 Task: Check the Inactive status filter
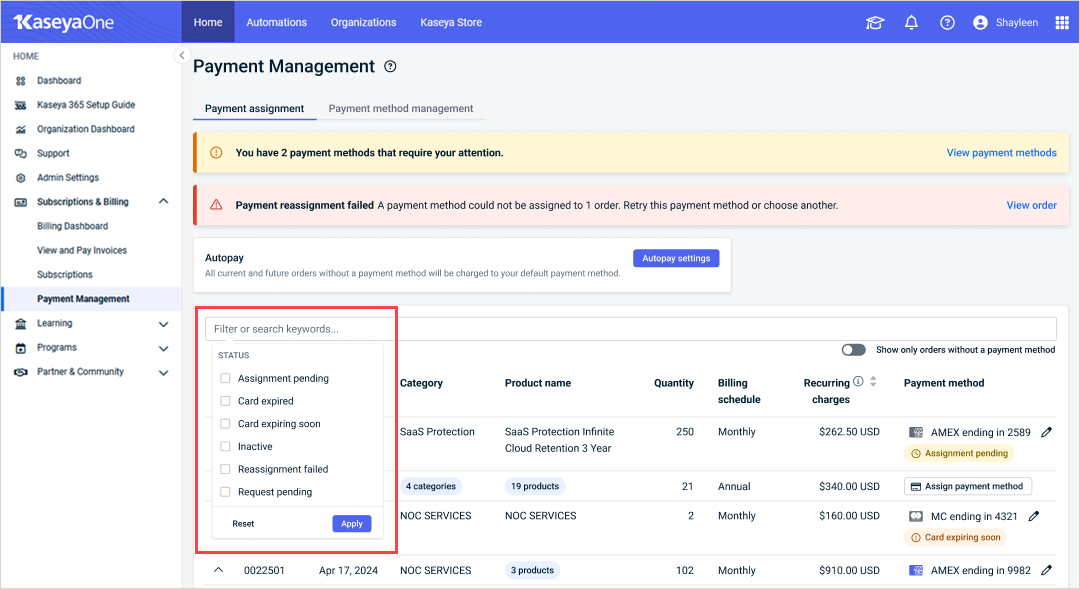225,446
